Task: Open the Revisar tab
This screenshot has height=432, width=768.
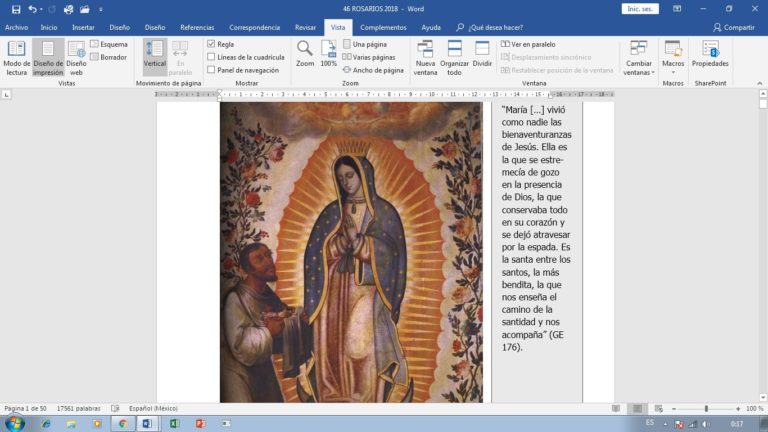Action: point(305,27)
